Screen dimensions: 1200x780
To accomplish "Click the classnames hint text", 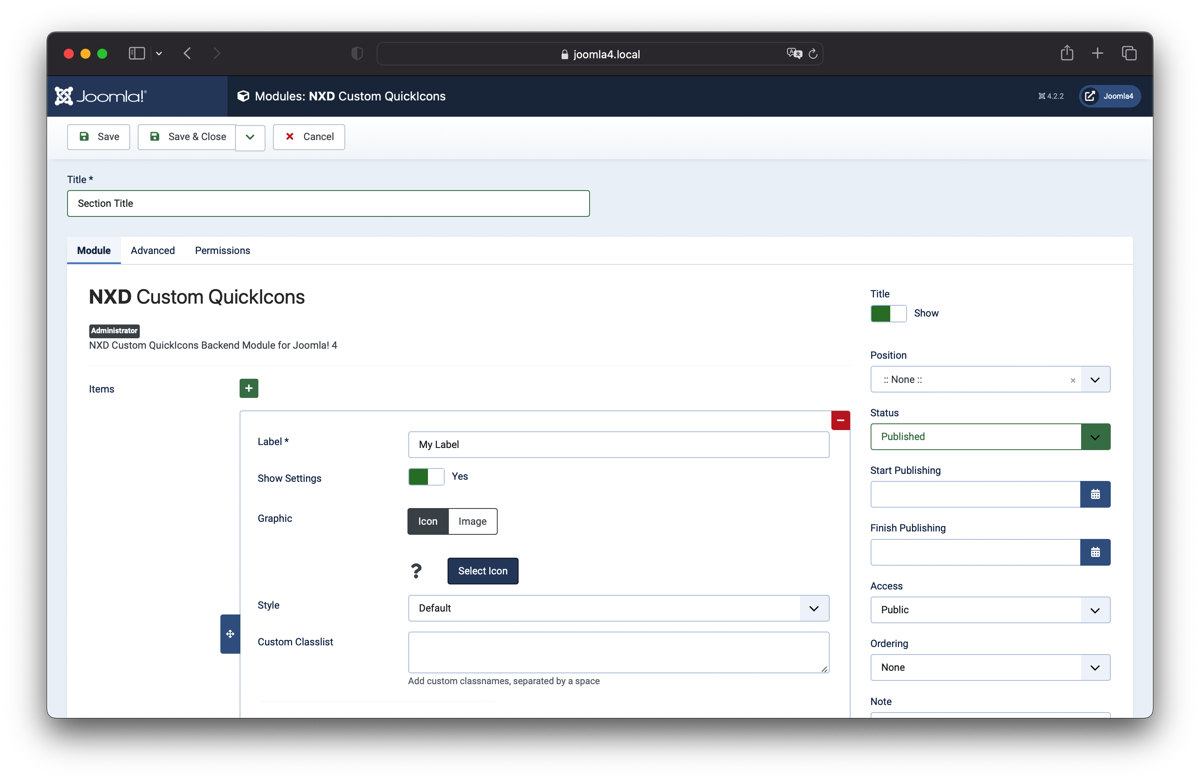I will point(504,681).
